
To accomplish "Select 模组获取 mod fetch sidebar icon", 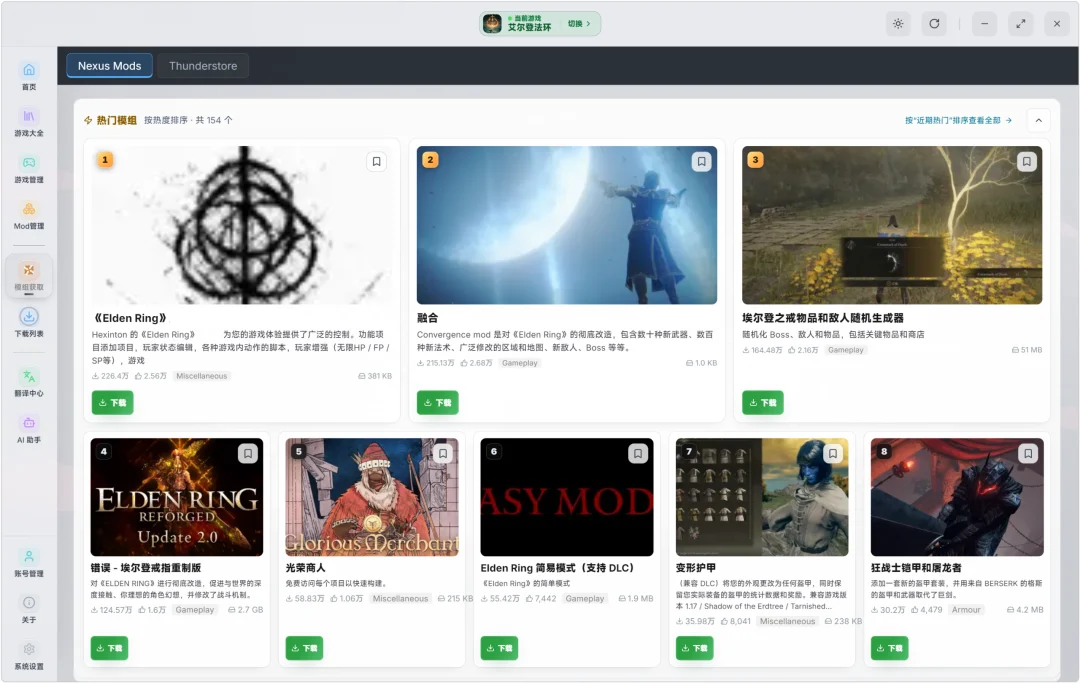I will [29, 276].
